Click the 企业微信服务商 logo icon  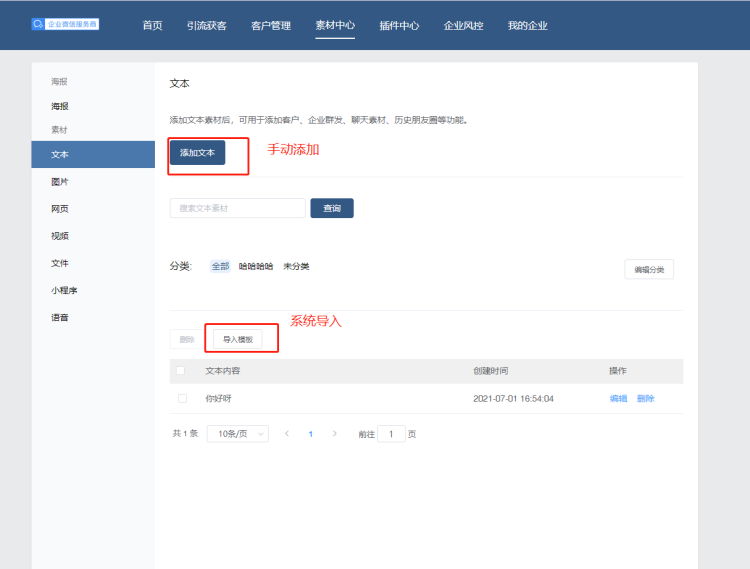click(38, 24)
